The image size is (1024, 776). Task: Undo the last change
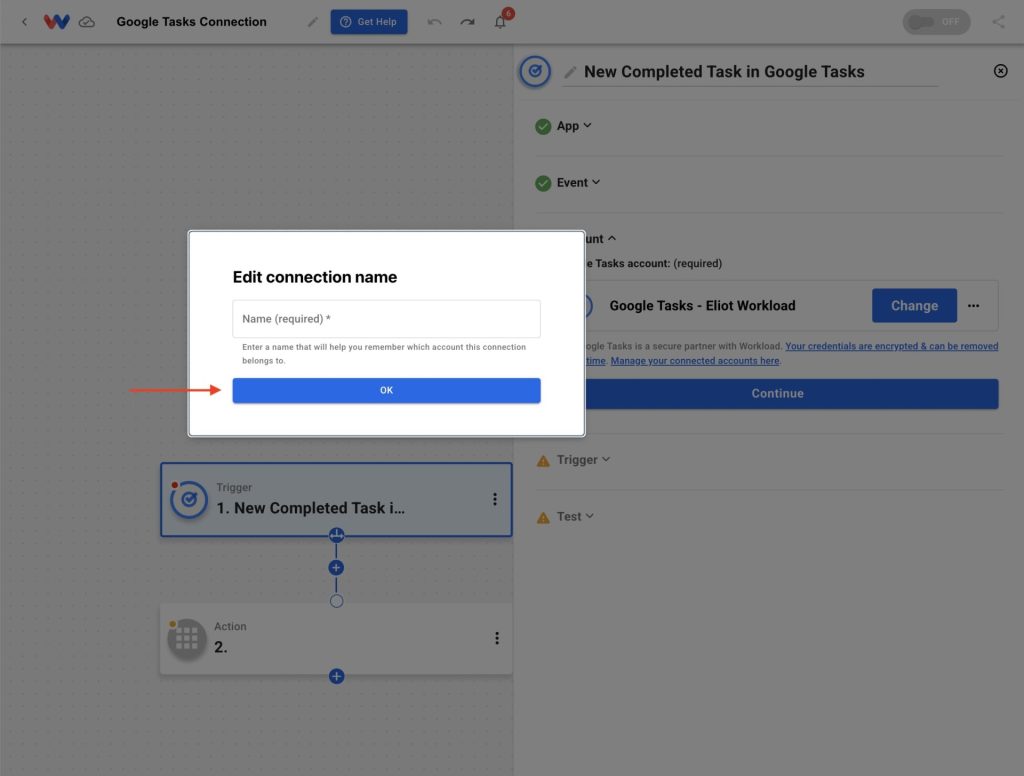point(434,22)
